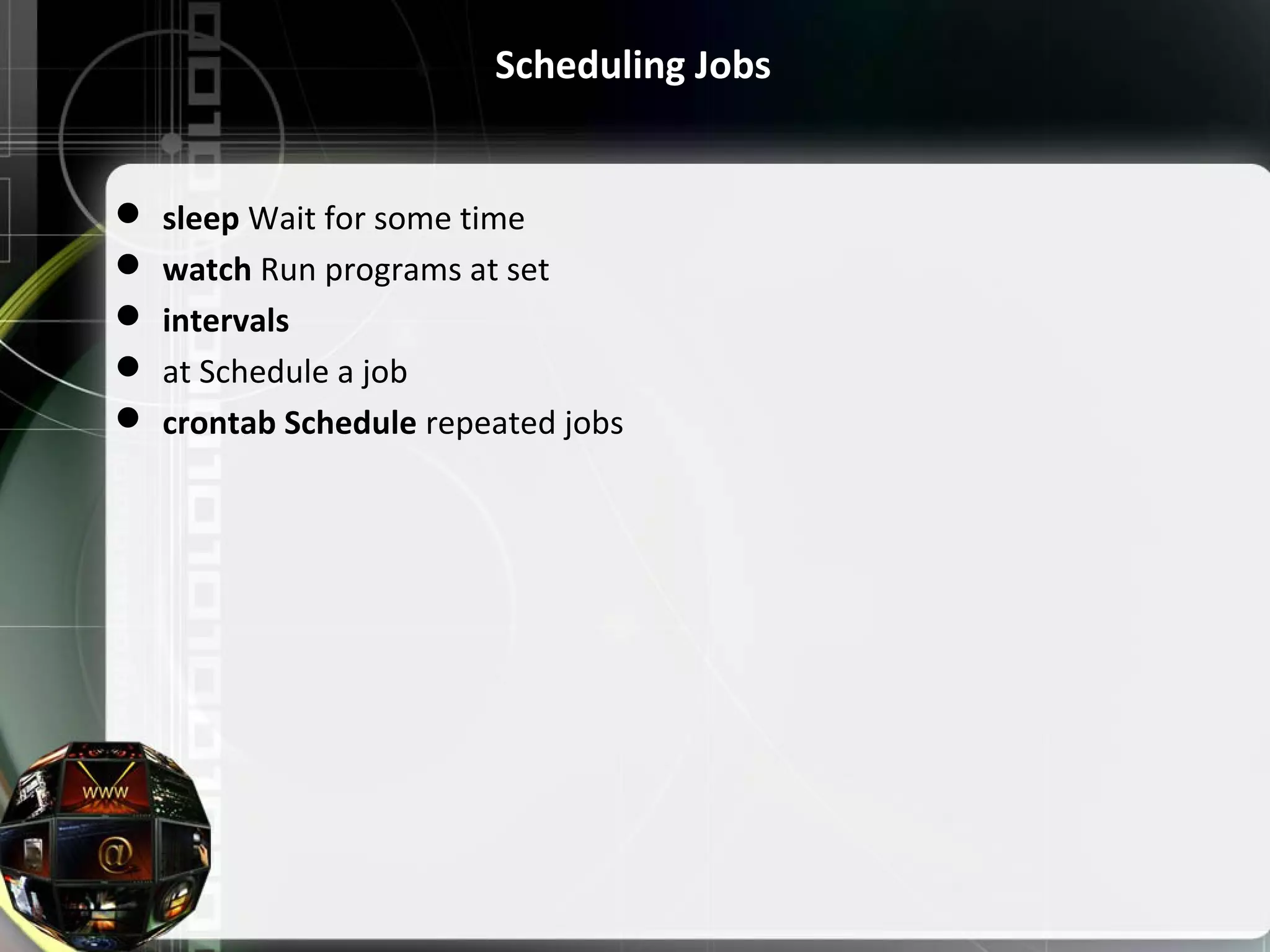Viewport: 1270px width, 952px height.
Task: Click the text at Schedule a job
Action: tap(285, 372)
